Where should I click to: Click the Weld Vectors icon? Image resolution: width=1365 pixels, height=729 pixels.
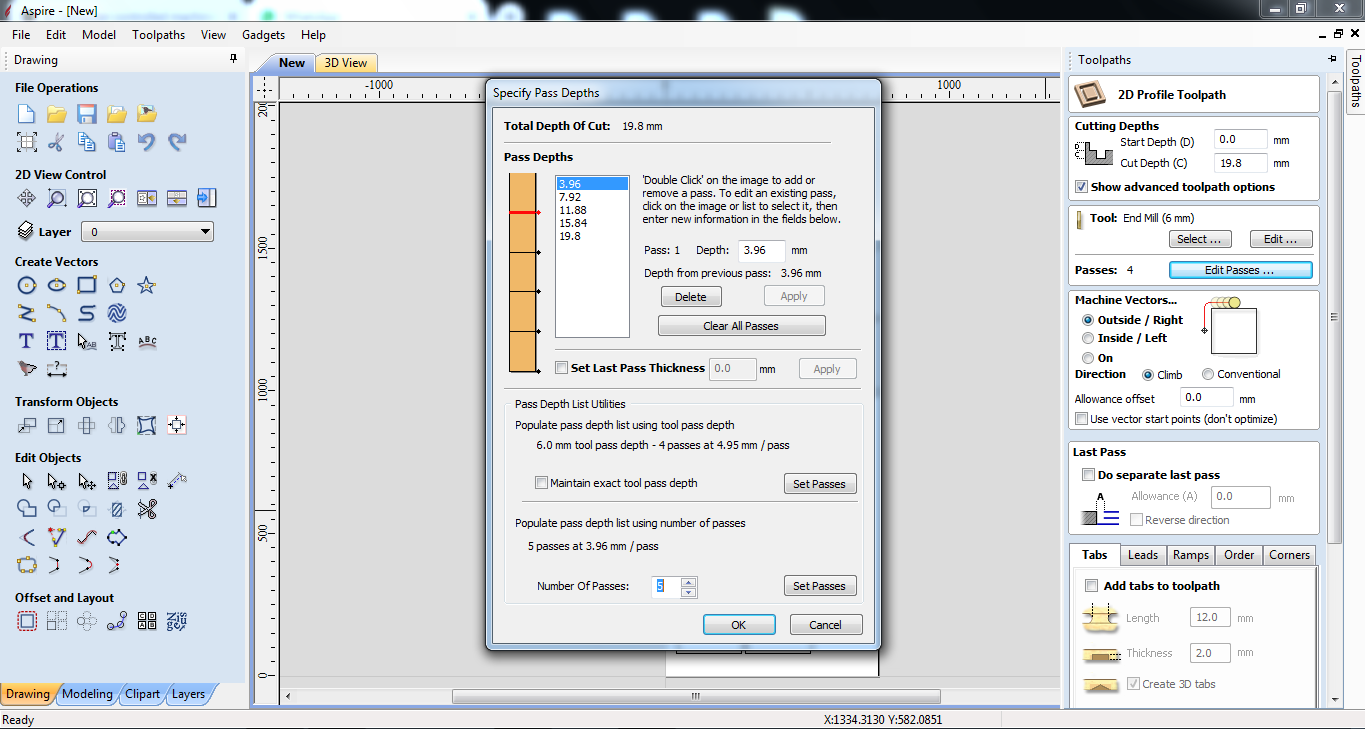pyautogui.click(x=26, y=509)
